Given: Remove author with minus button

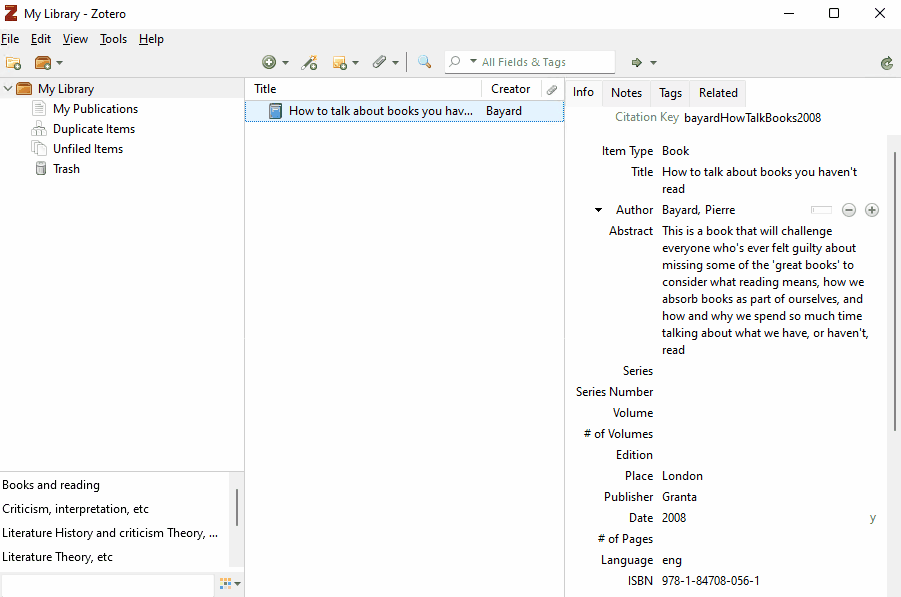Looking at the screenshot, I should click(x=849, y=210).
